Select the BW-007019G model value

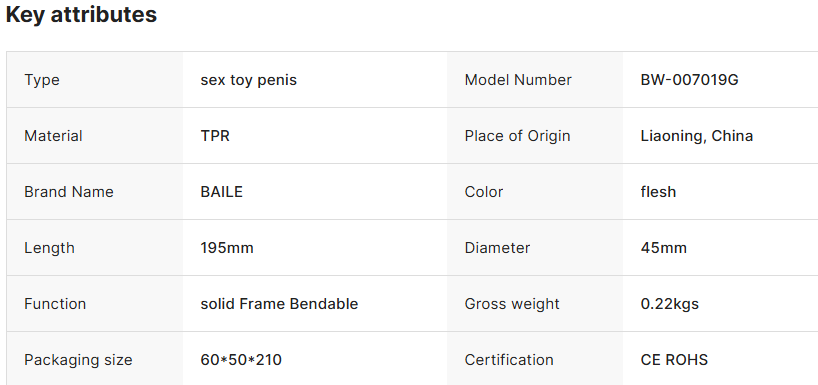coord(689,80)
